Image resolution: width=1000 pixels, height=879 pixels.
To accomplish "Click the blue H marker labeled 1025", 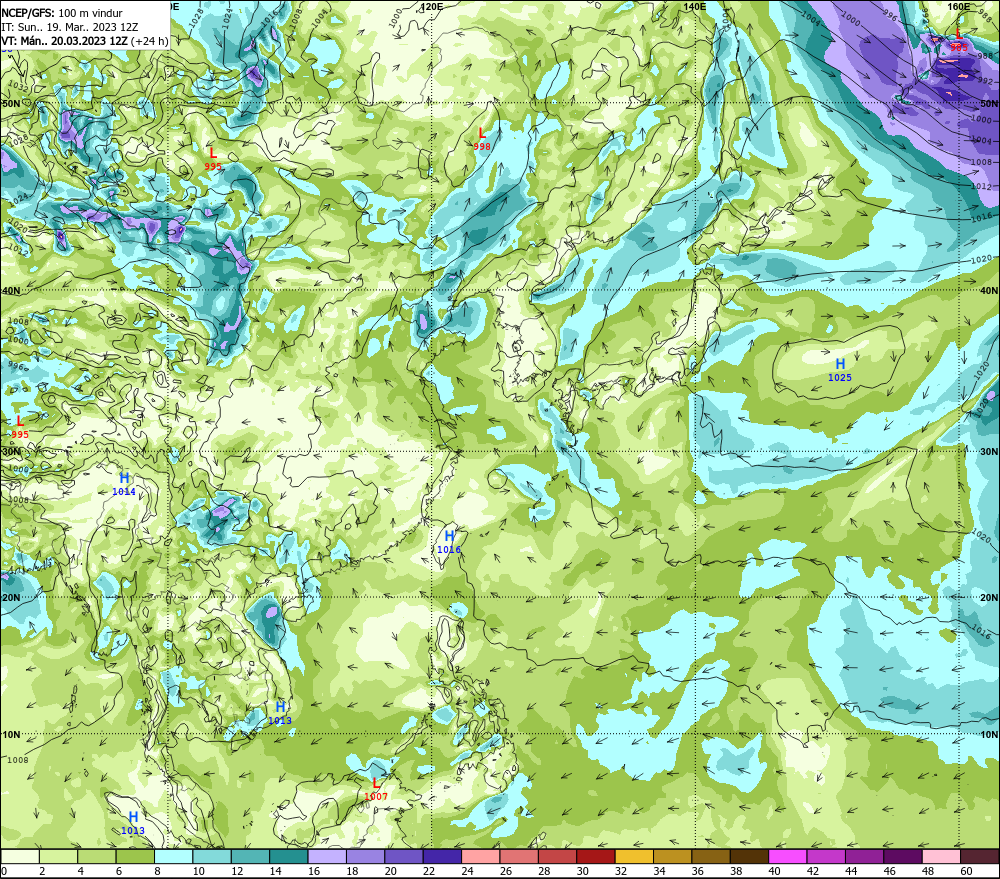I will point(841,364).
